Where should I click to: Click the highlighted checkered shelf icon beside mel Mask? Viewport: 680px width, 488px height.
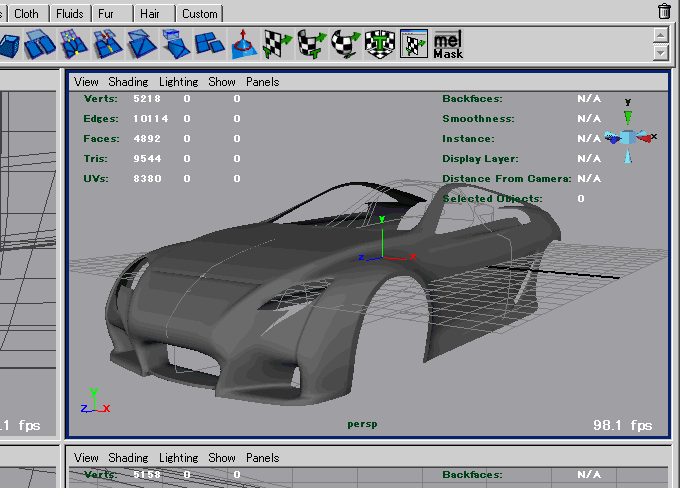point(414,44)
